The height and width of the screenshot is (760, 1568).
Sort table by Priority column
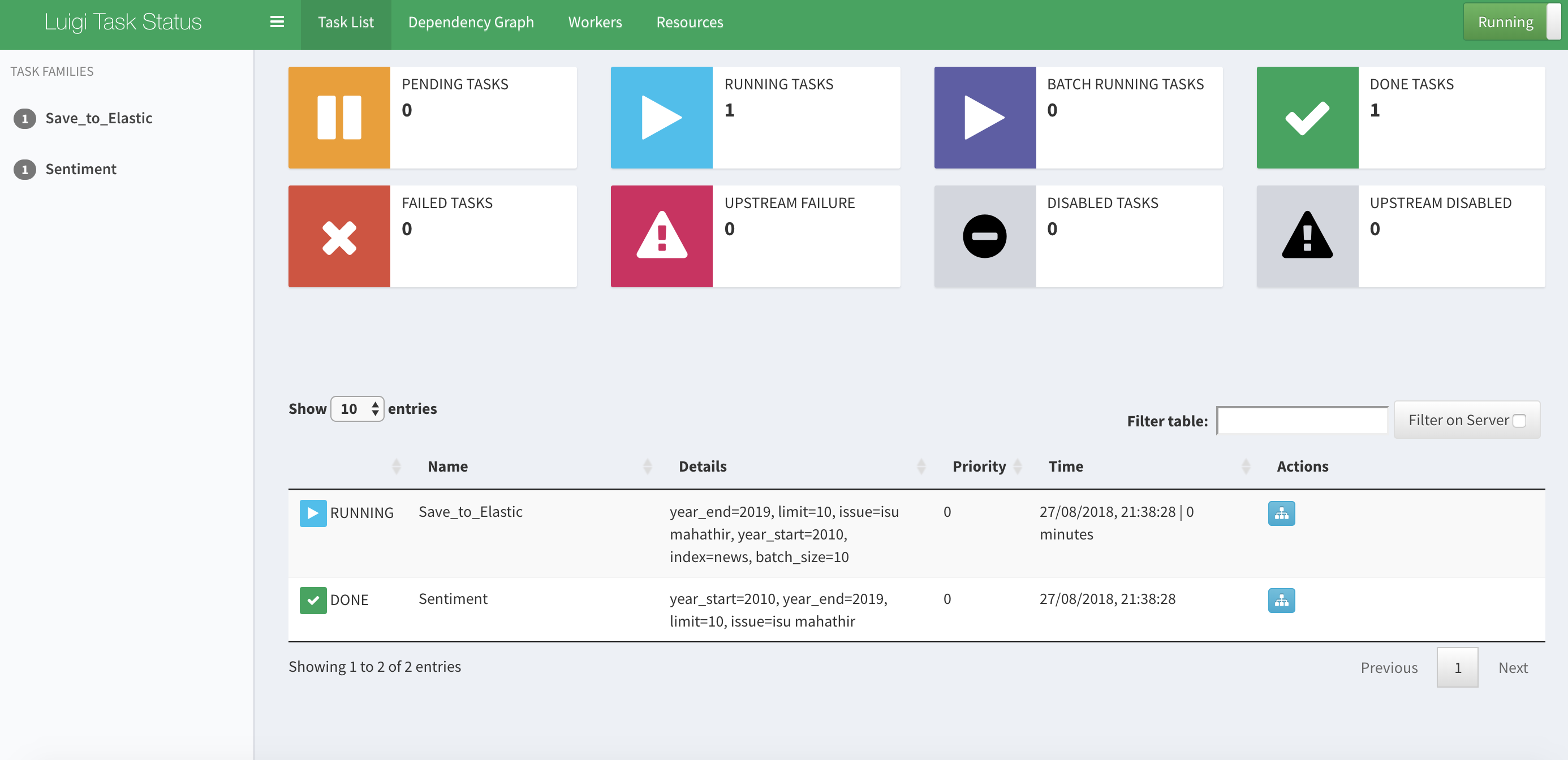point(979,467)
